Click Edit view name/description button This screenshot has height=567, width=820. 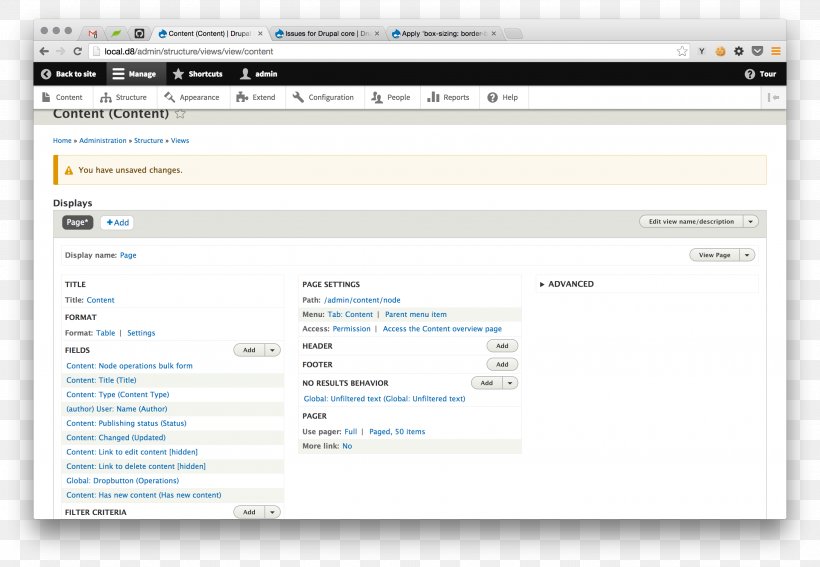[x=691, y=221]
